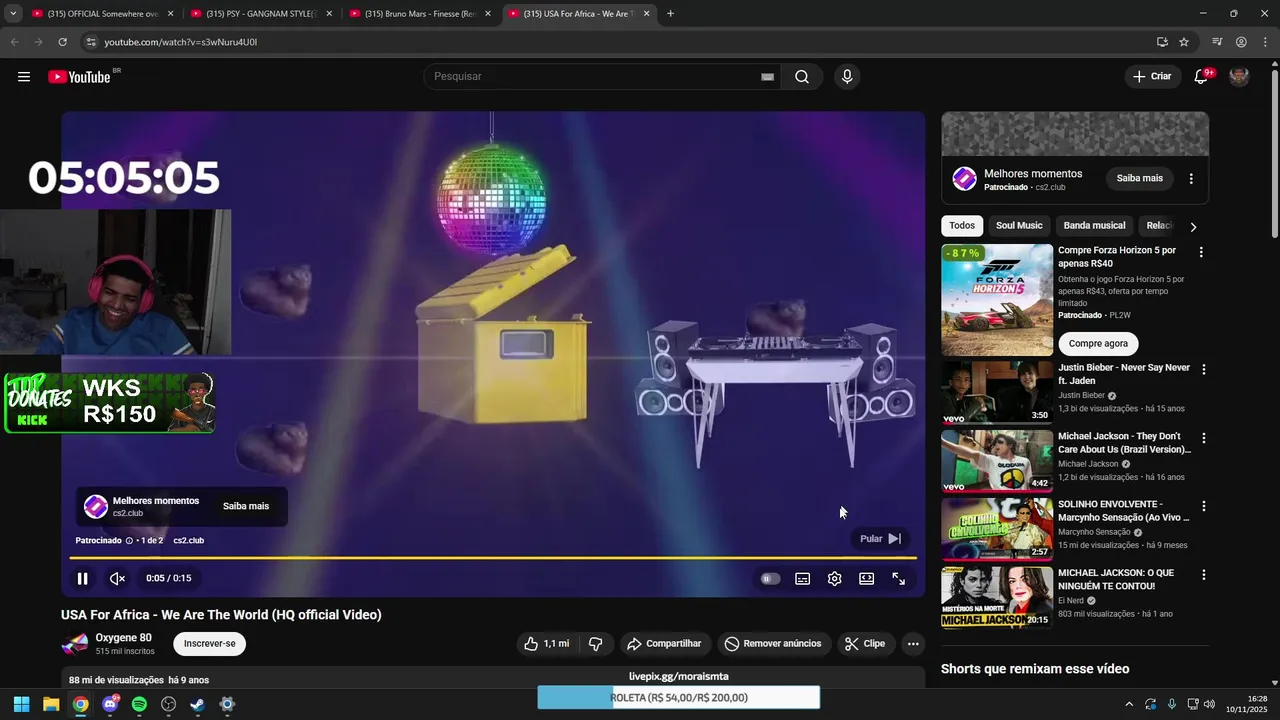Pause the video ad

(83, 578)
